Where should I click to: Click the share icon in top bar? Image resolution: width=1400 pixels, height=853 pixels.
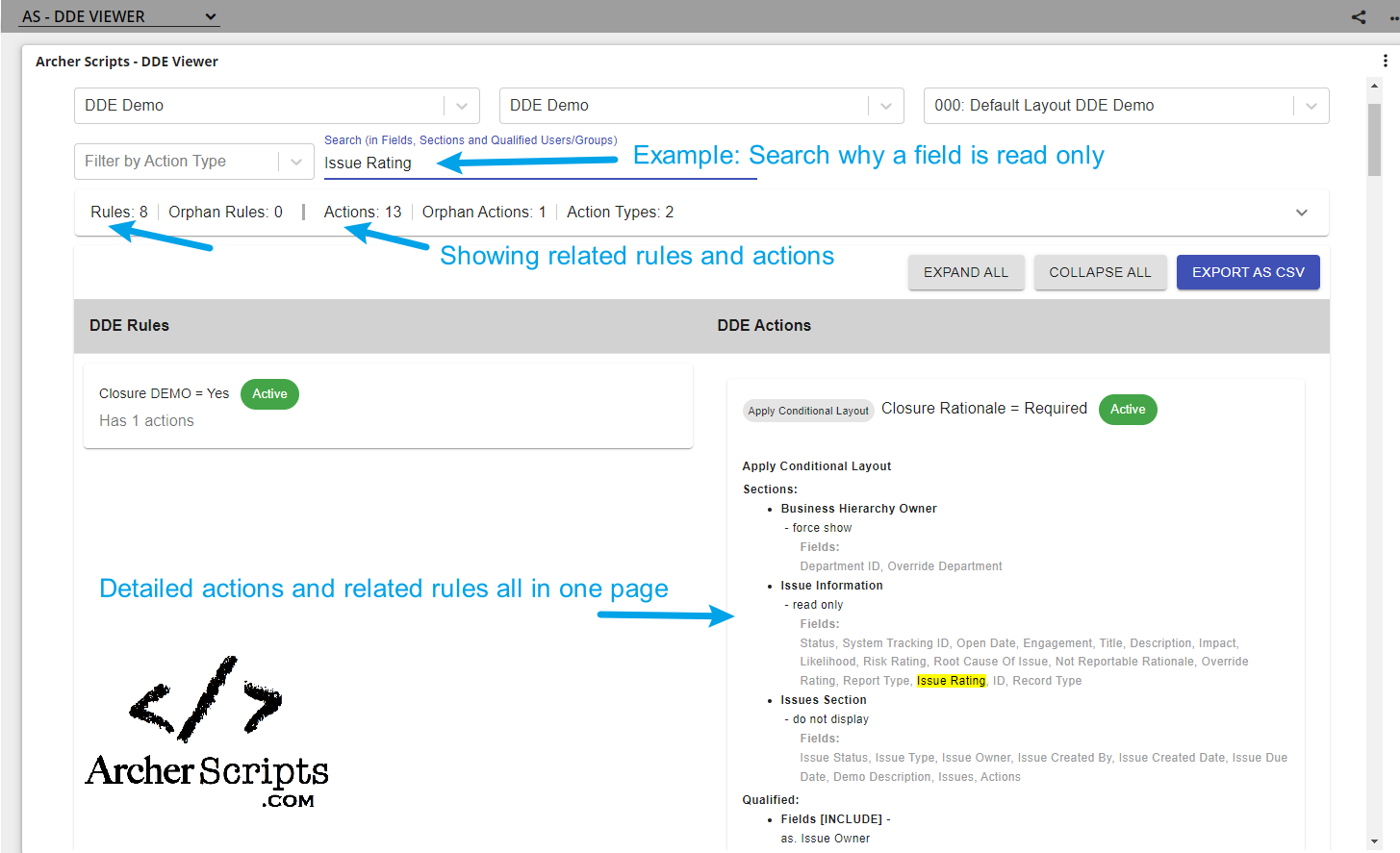click(x=1358, y=16)
